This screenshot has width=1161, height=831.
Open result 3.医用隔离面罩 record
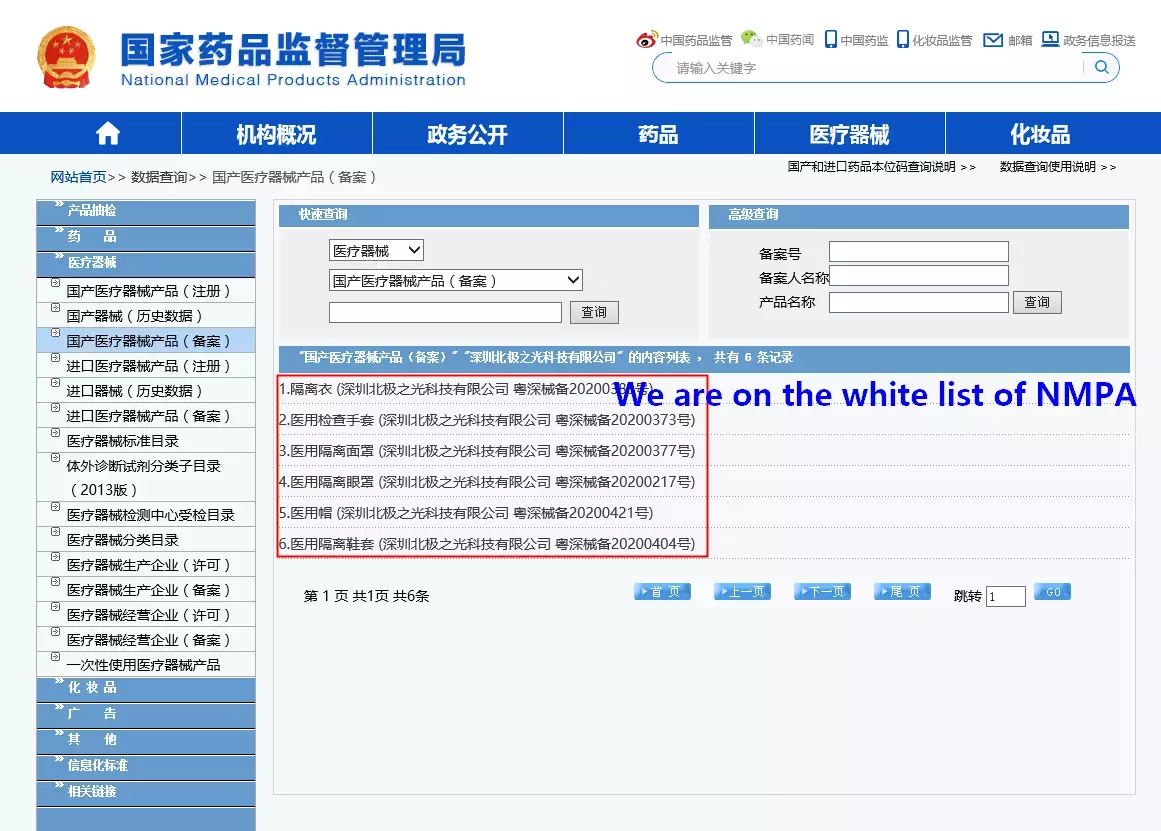point(487,451)
